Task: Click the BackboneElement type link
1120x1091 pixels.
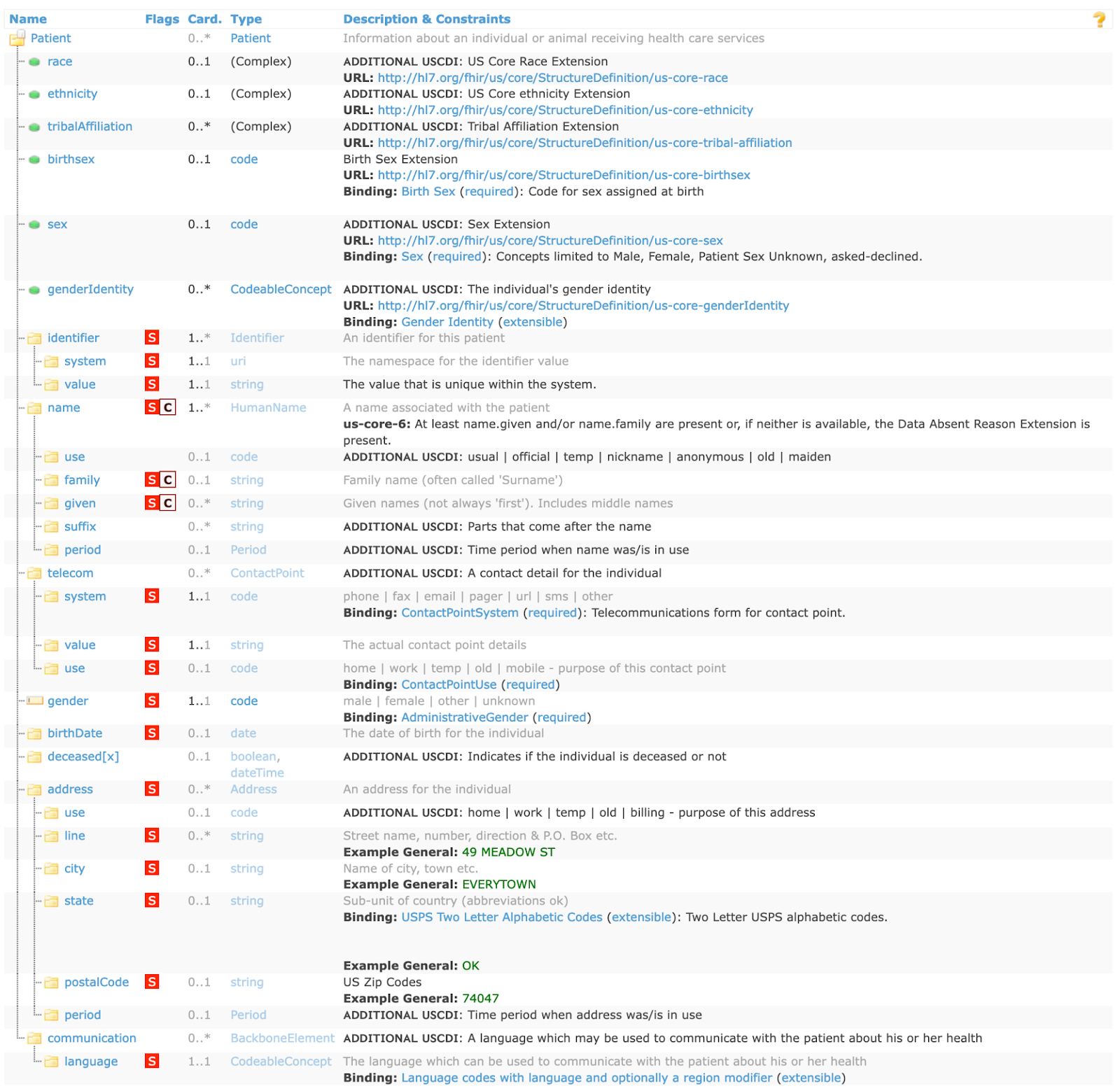Action: tap(282, 1039)
